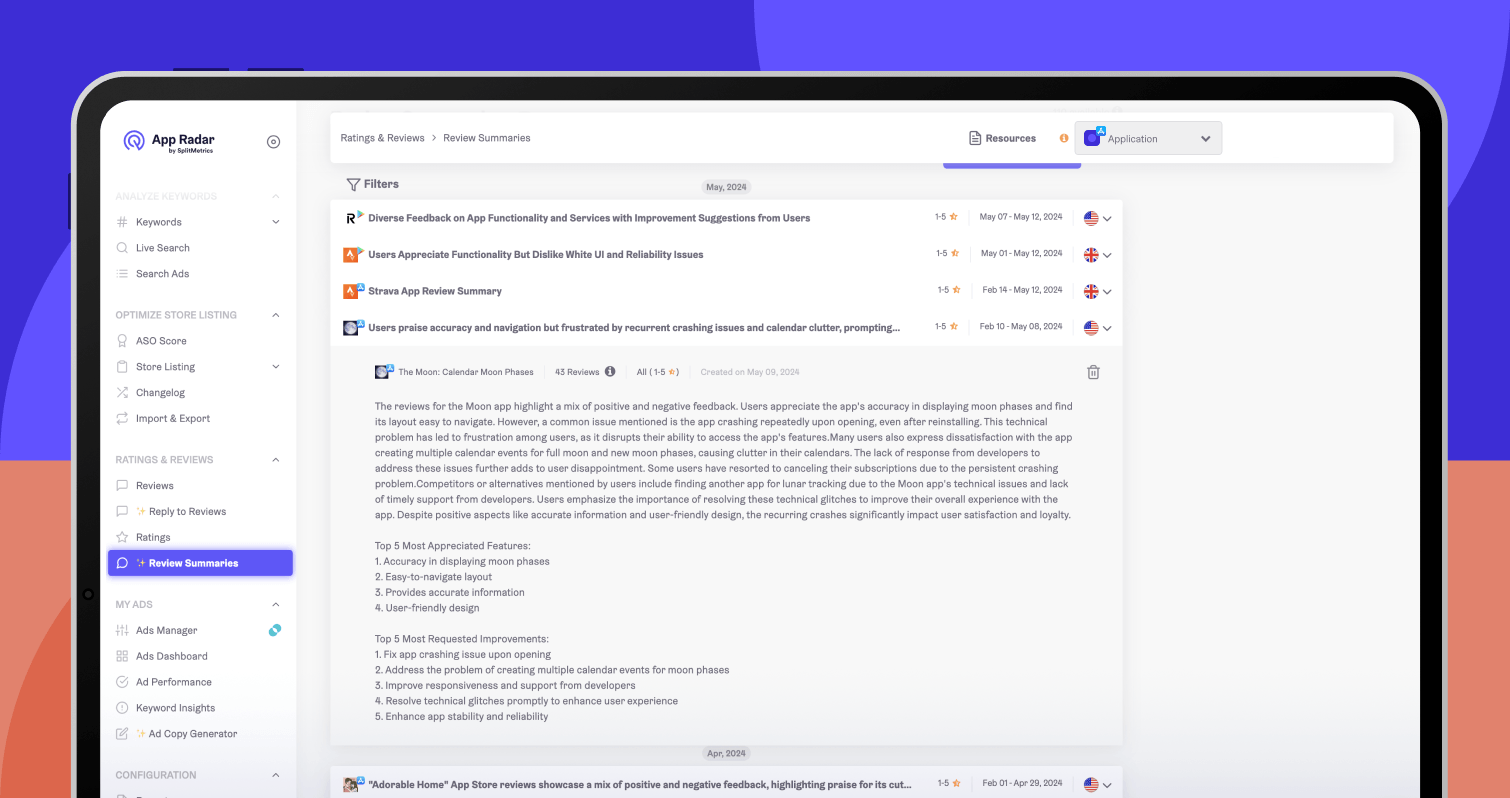Image resolution: width=1510 pixels, height=798 pixels.
Task: Expand the Keywords submenu arrow
Action: point(276,222)
